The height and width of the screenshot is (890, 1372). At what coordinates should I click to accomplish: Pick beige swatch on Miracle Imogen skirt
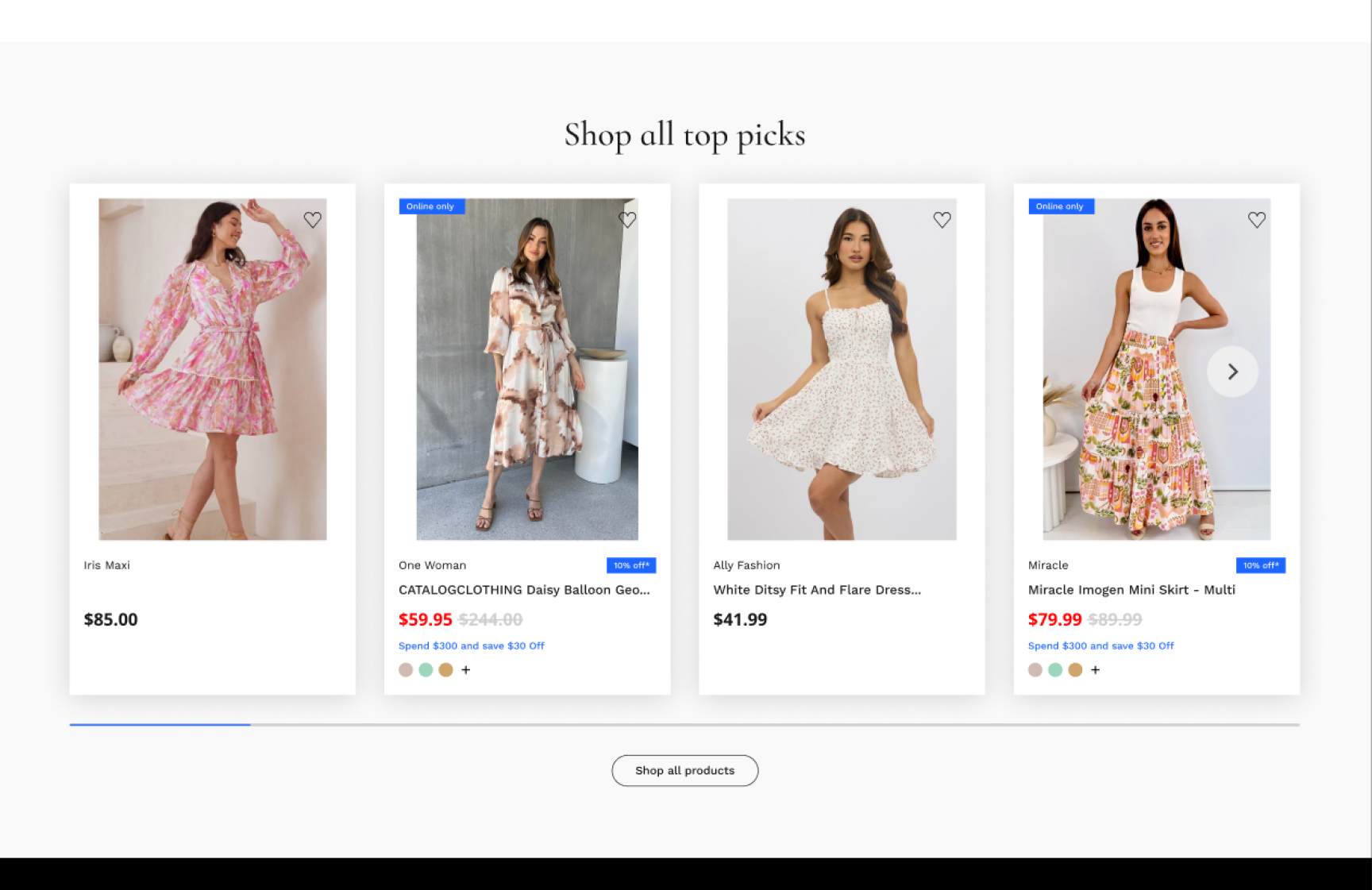[1035, 670]
